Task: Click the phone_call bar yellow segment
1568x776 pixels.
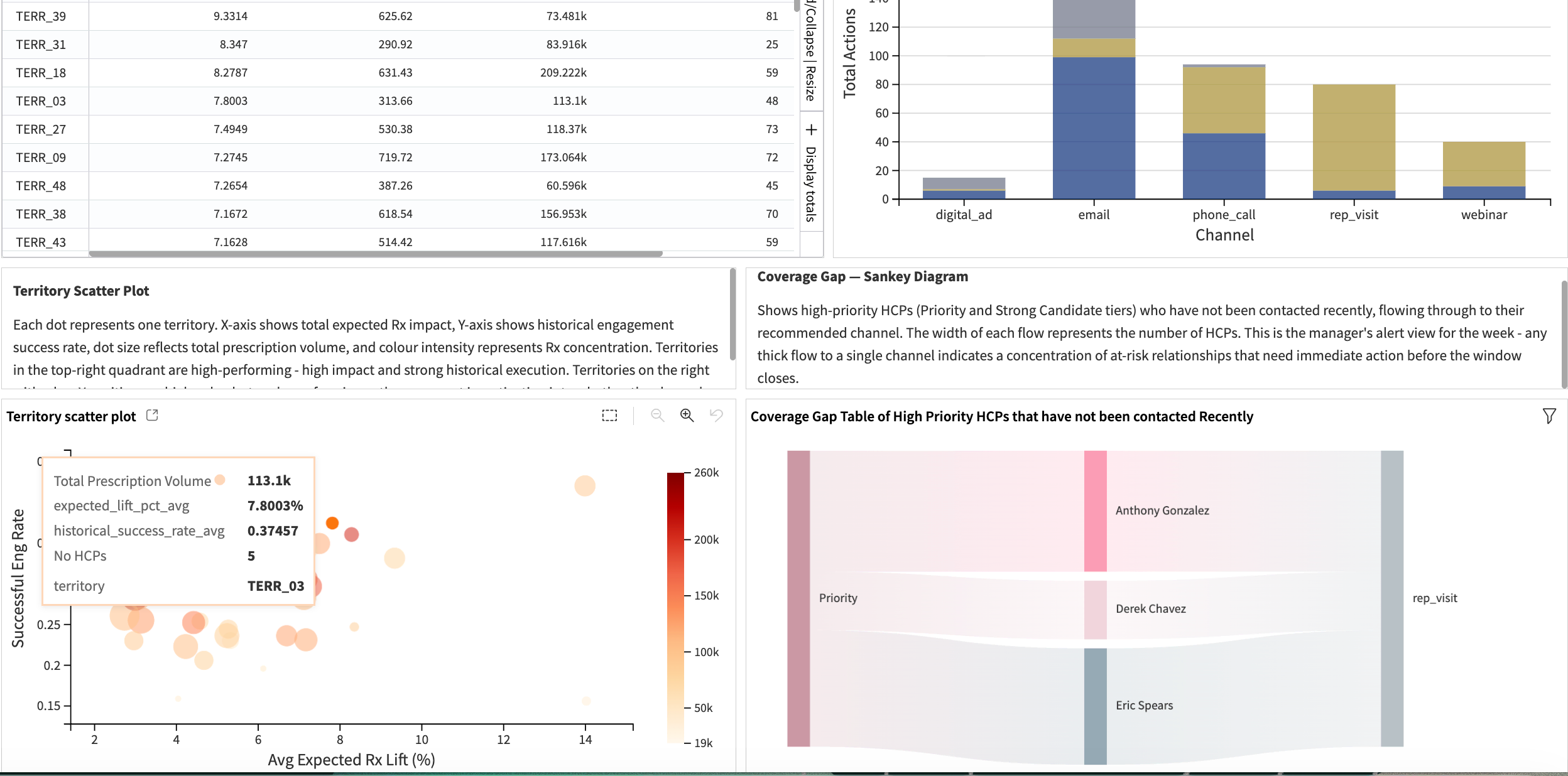Action: click(1224, 100)
